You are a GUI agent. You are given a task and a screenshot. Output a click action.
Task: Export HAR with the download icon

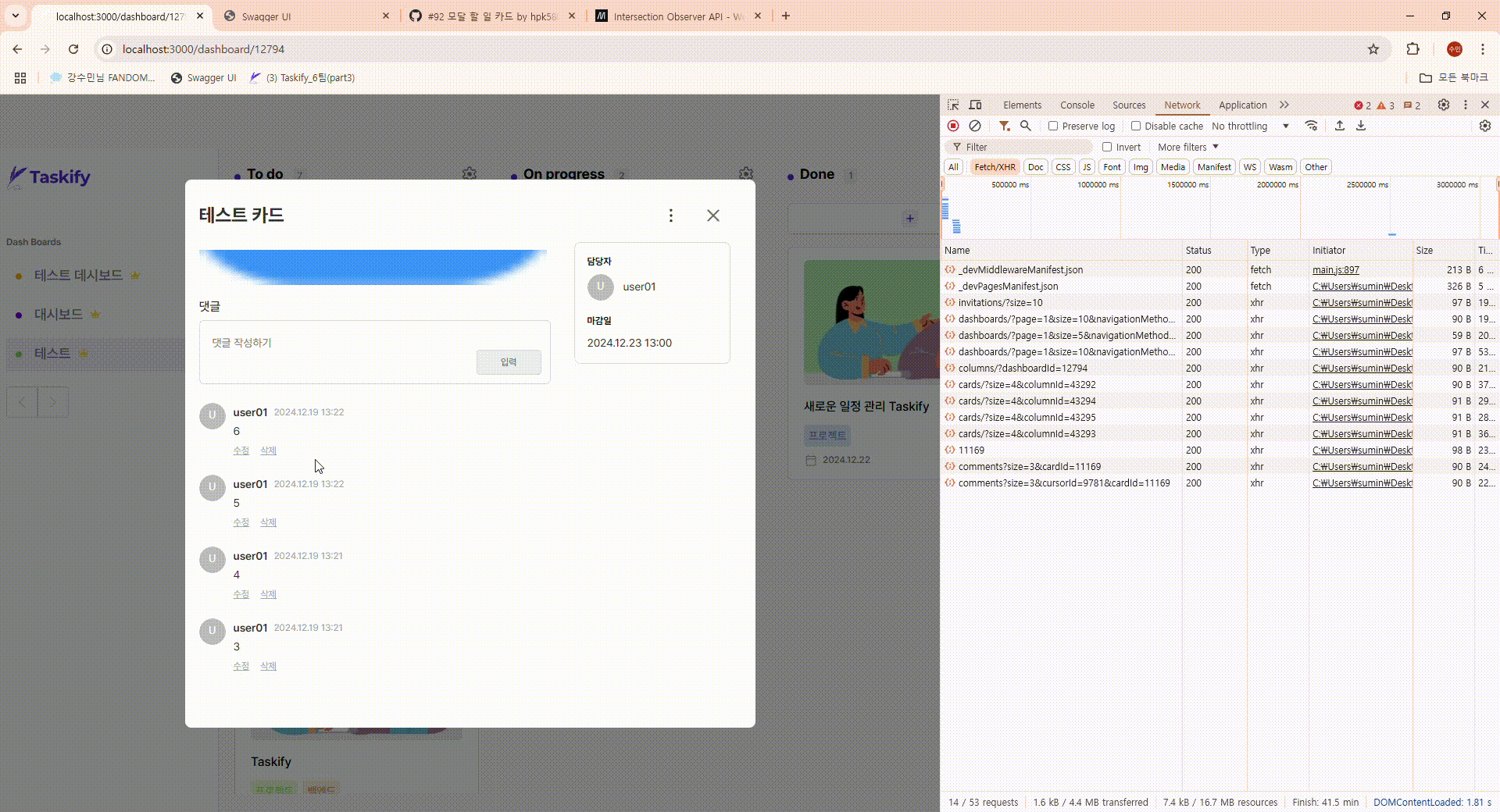pos(1361,126)
